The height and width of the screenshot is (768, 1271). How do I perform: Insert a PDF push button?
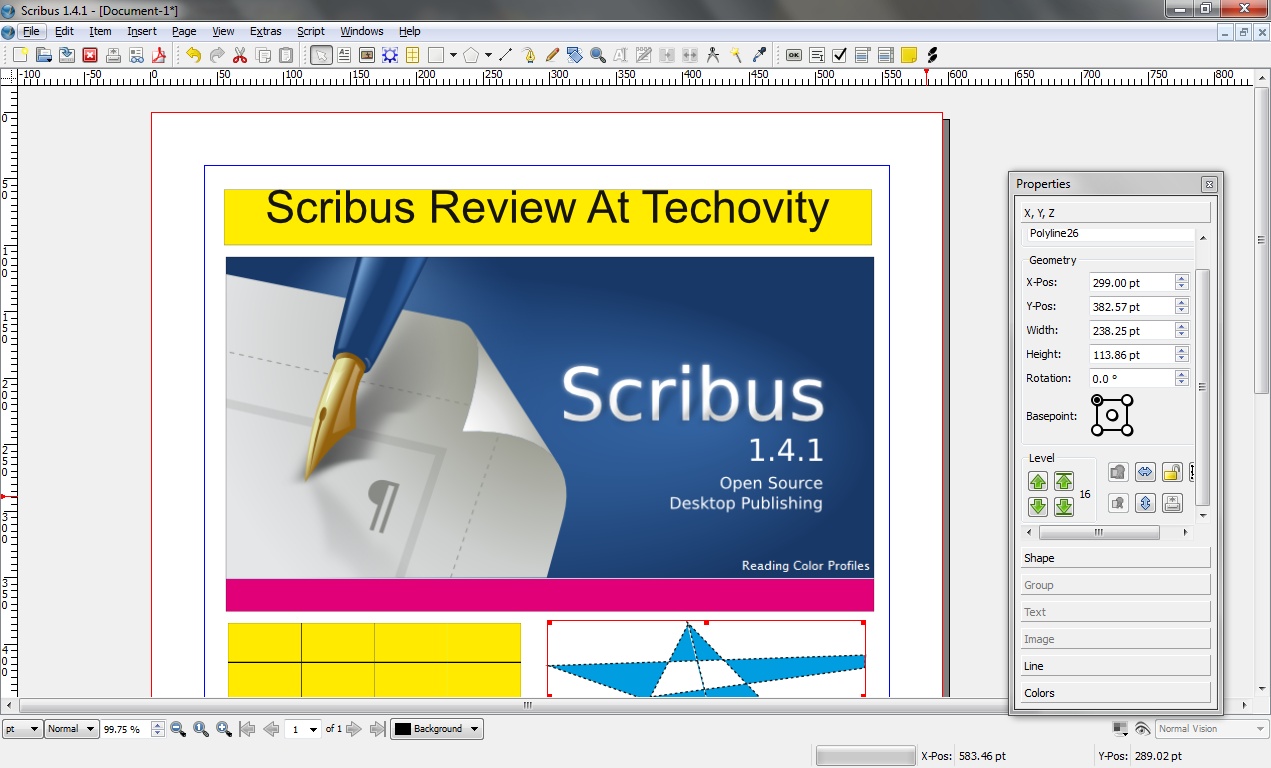[794, 55]
